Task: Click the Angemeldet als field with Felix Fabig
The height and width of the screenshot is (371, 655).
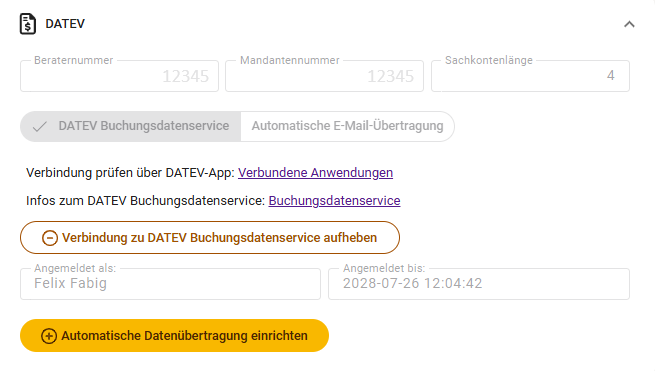Action: click(x=170, y=284)
